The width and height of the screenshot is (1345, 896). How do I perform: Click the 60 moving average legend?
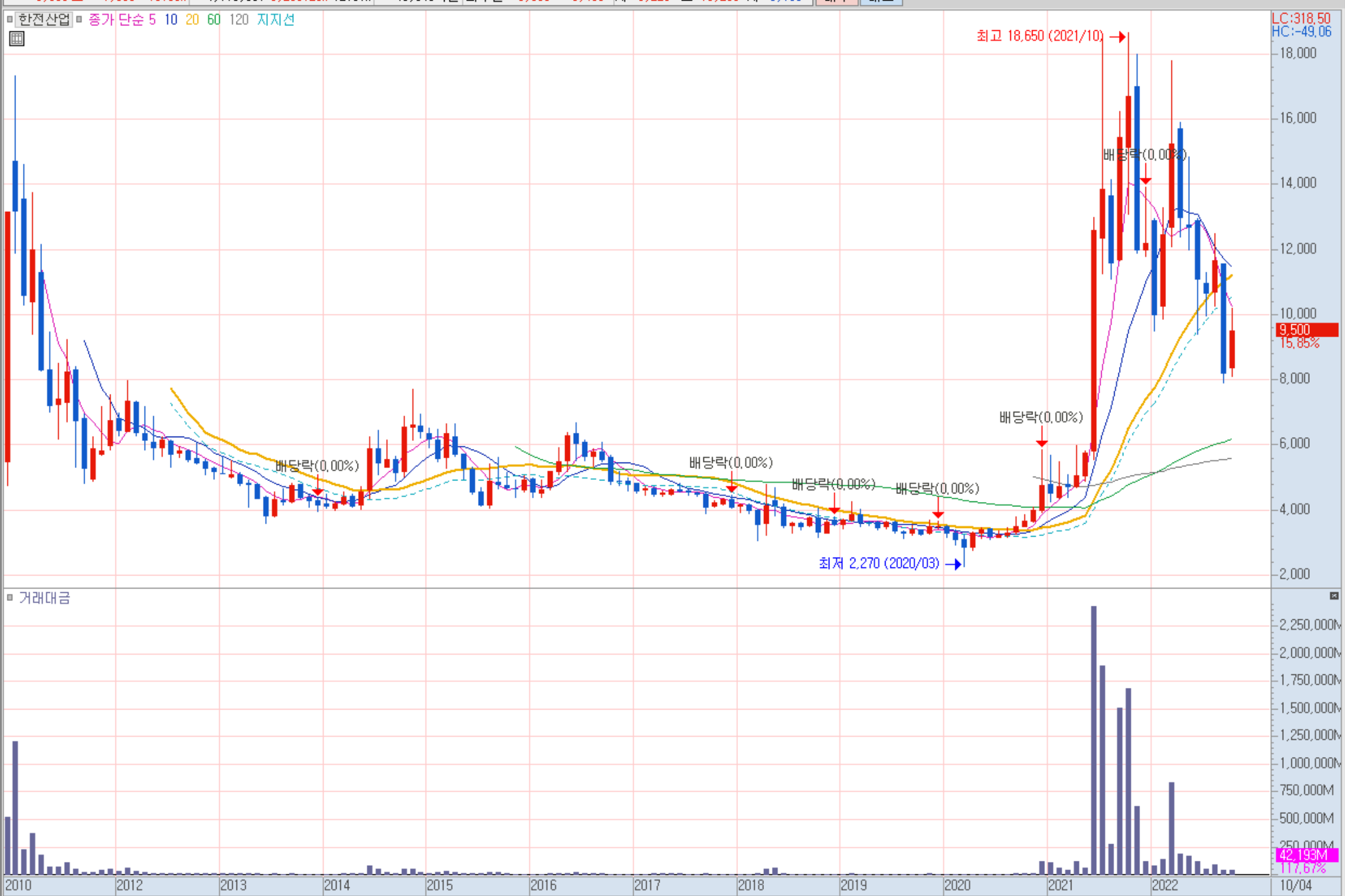pos(214,20)
